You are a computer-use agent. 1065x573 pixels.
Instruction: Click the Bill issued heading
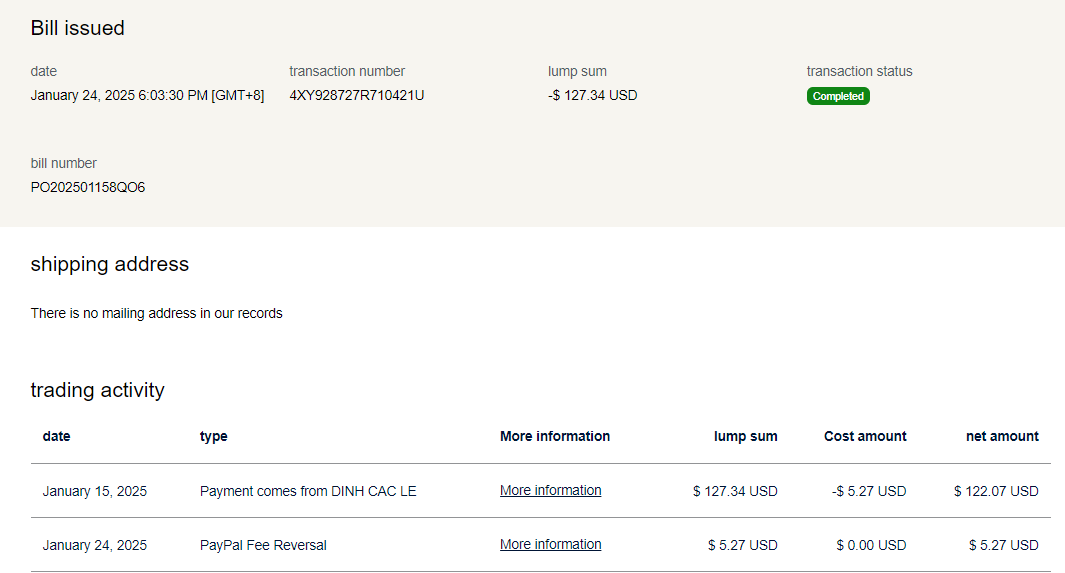pos(78,28)
